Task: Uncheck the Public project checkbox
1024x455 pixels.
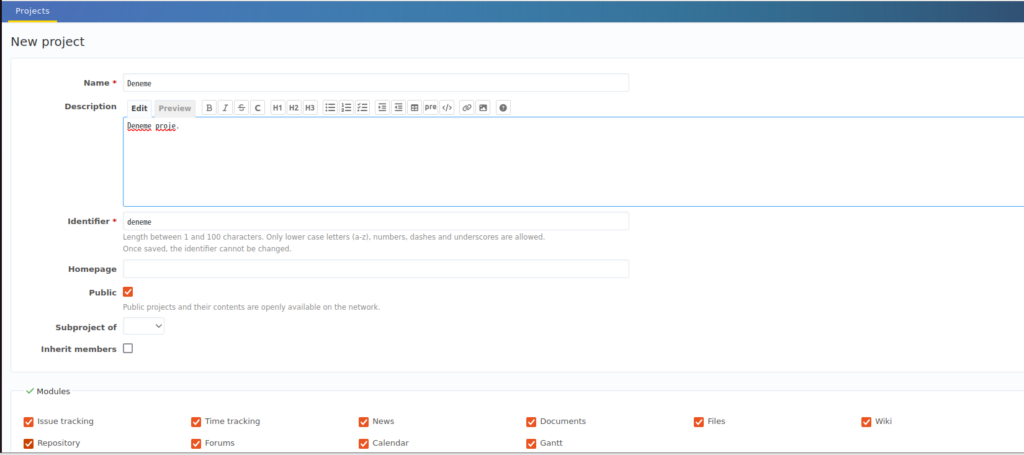Action: pos(128,292)
